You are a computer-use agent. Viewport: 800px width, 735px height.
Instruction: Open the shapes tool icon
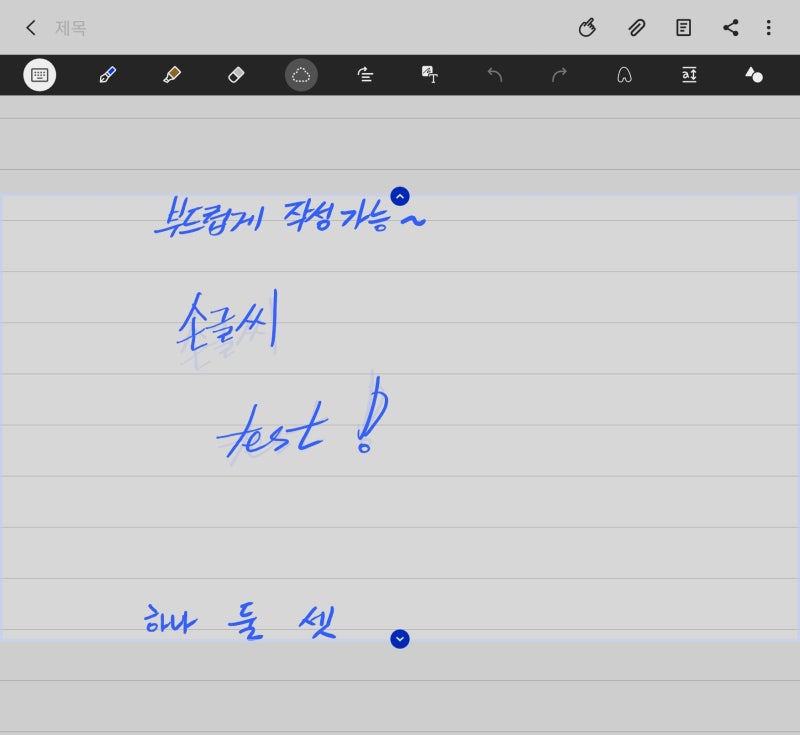(754, 75)
